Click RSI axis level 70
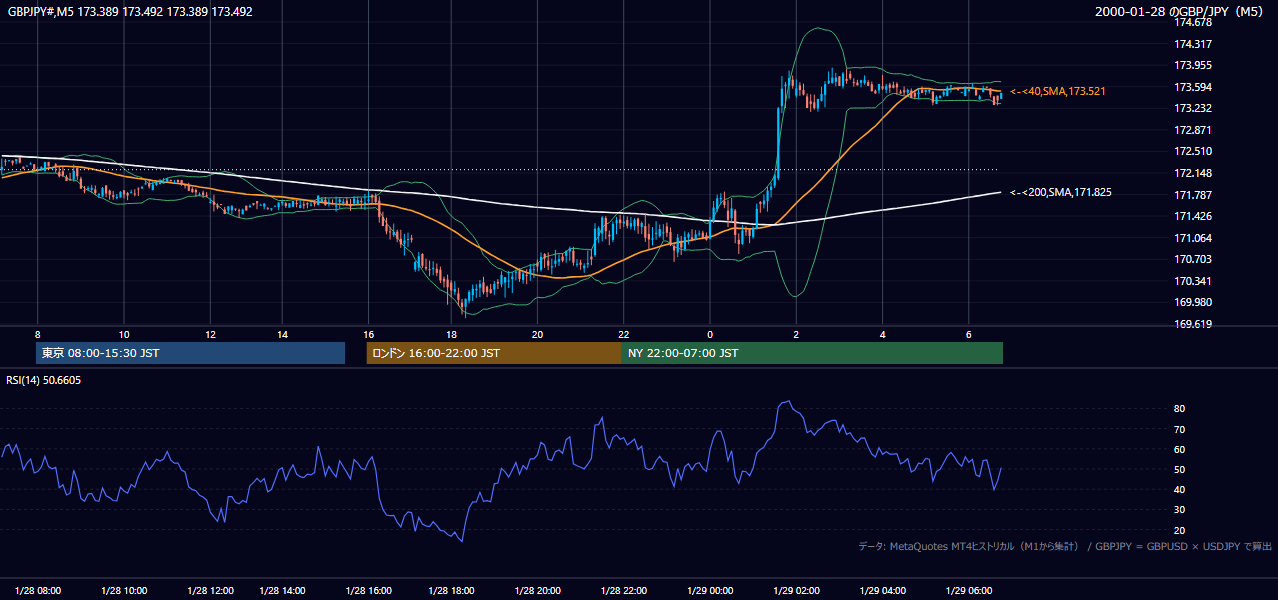Viewport: 1278px width, 600px height. tap(1179, 429)
